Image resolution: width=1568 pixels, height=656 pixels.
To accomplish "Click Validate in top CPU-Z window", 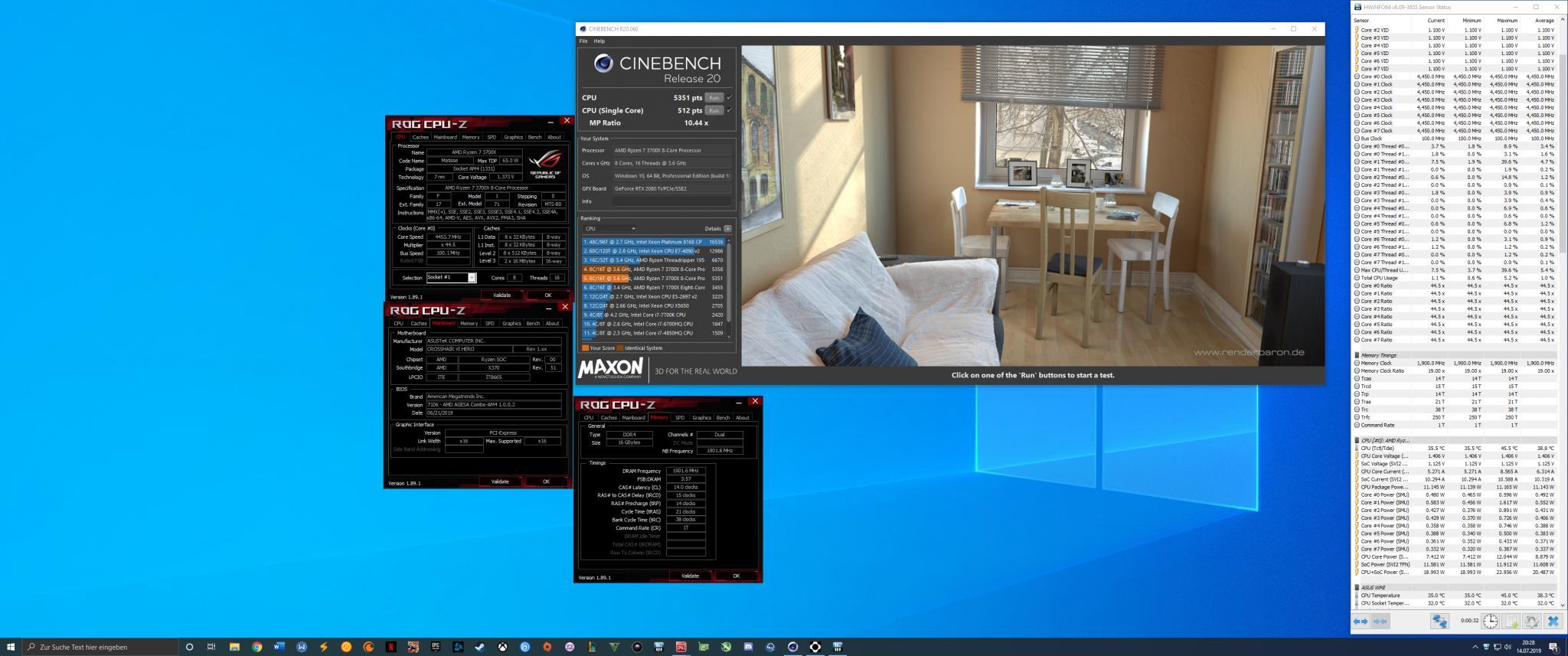I will 501,295.
